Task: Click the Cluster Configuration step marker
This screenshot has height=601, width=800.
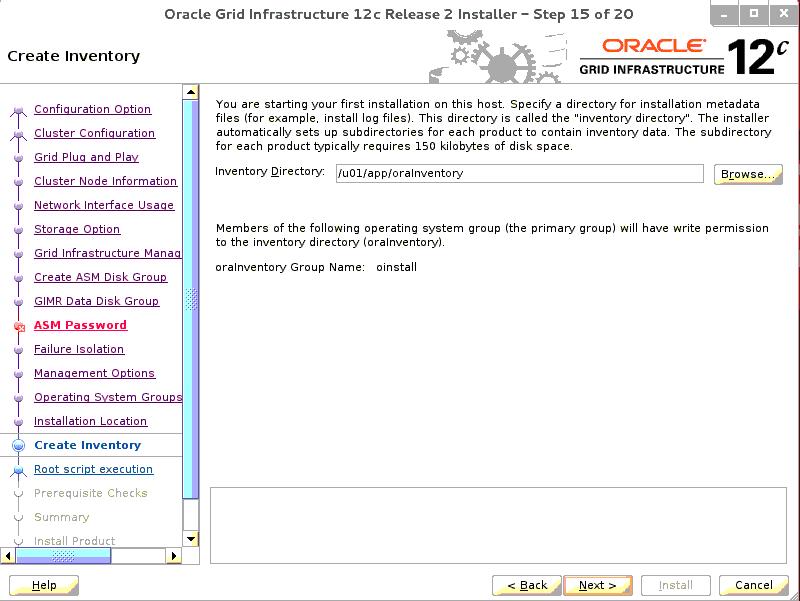Action: (x=18, y=134)
